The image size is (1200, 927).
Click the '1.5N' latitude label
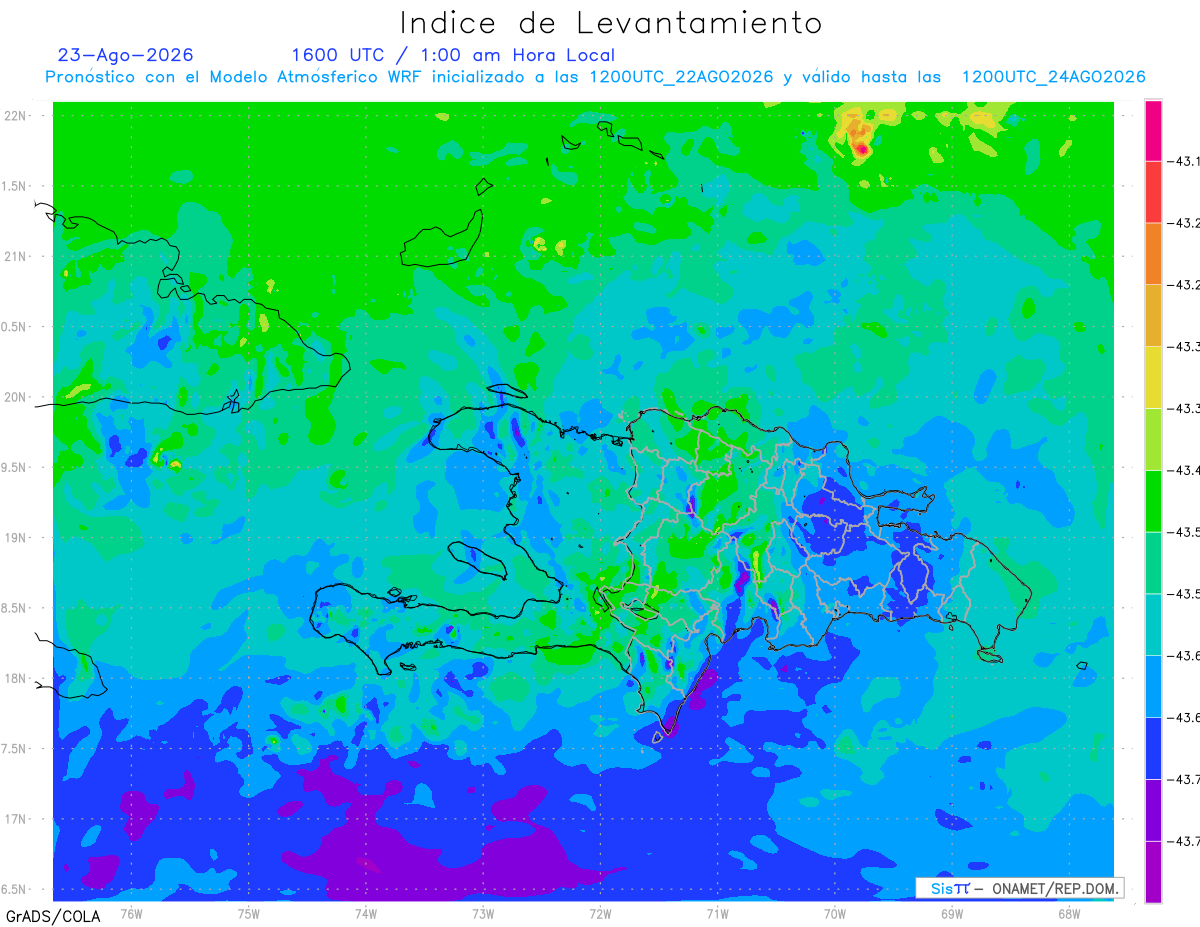16,187
